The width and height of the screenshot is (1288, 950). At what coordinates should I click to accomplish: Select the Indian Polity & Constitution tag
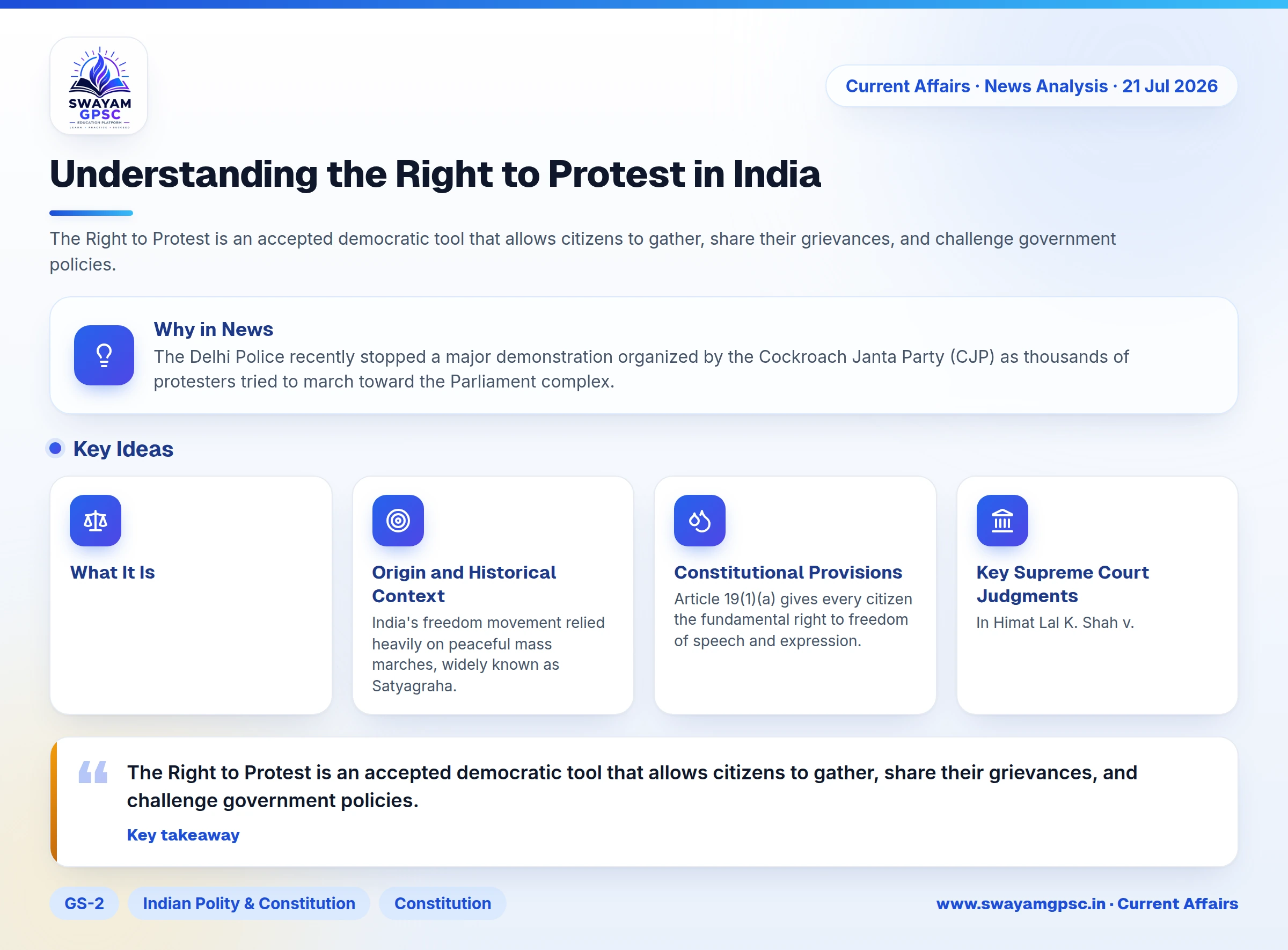[249, 903]
